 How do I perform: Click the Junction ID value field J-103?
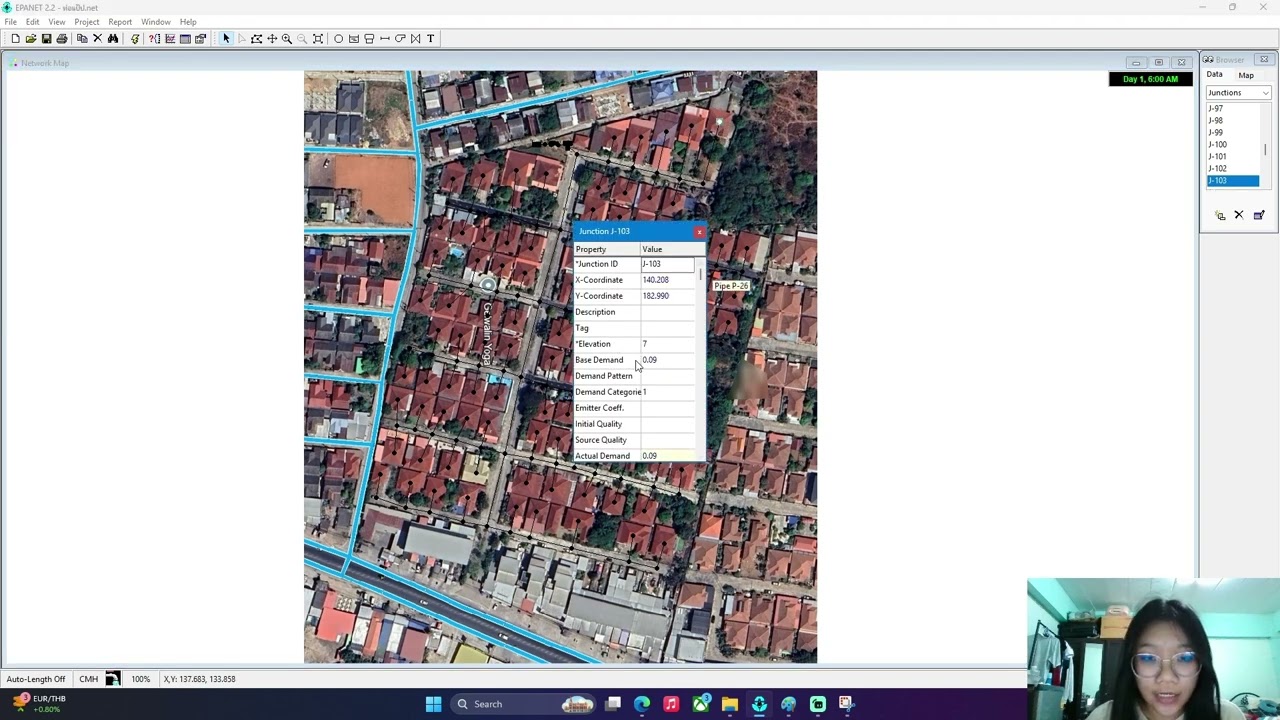pyautogui.click(x=667, y=264)
